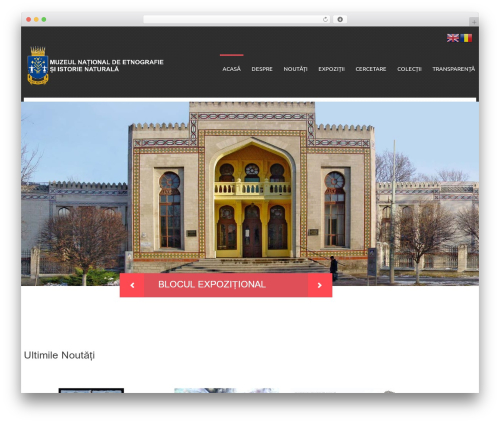Open the ACASĂ menu item
The height and width of the screenshot is (423, 500).
click(x=232, y=69)
